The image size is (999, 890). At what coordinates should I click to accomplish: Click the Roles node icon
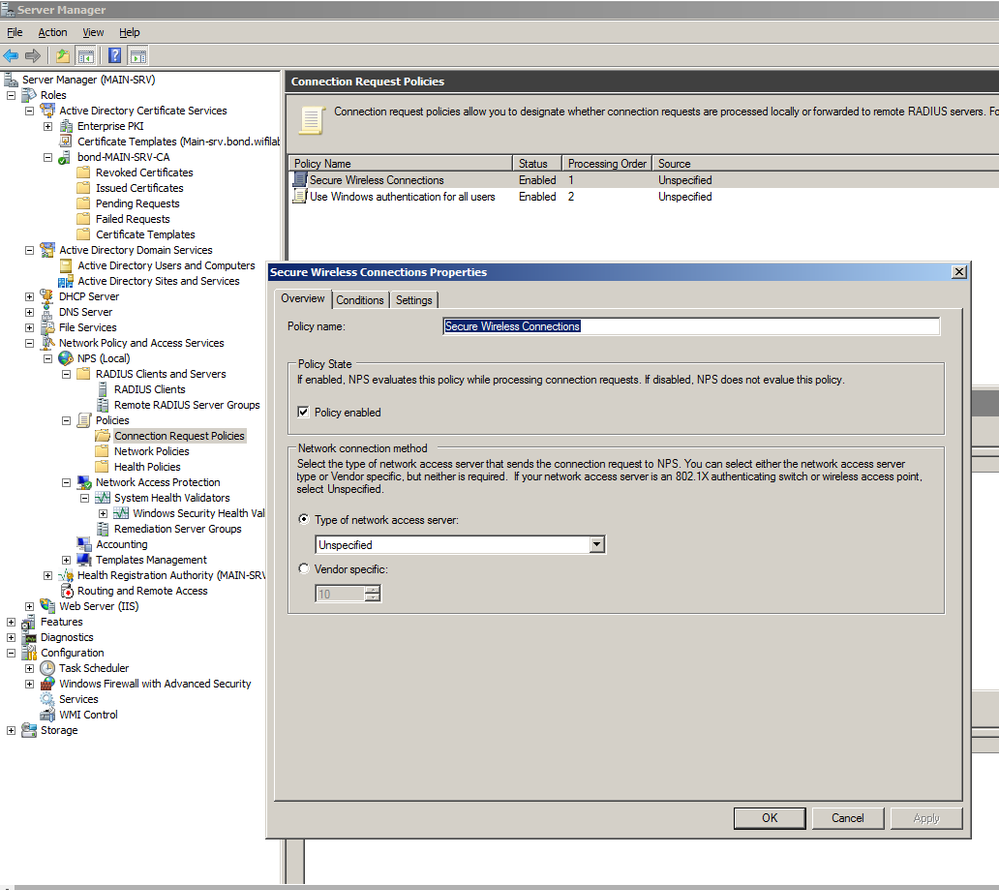pyautogui.click(x=29, y=95)
